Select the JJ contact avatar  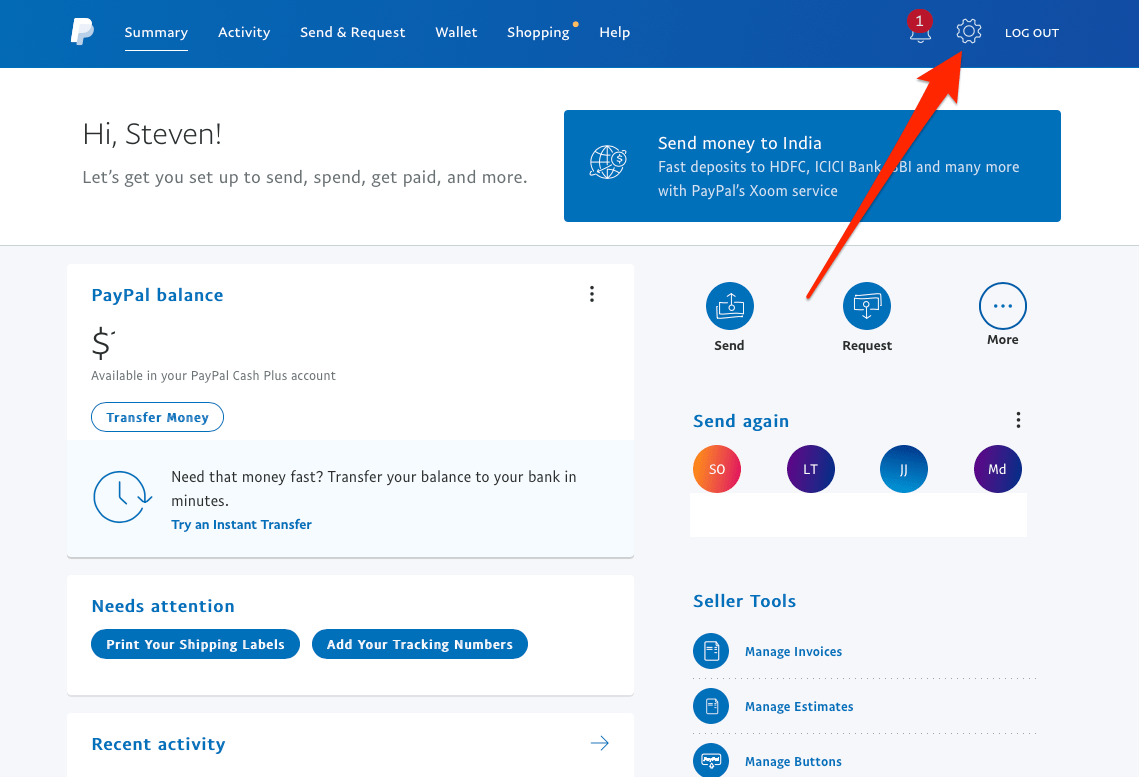pos(904,469)
